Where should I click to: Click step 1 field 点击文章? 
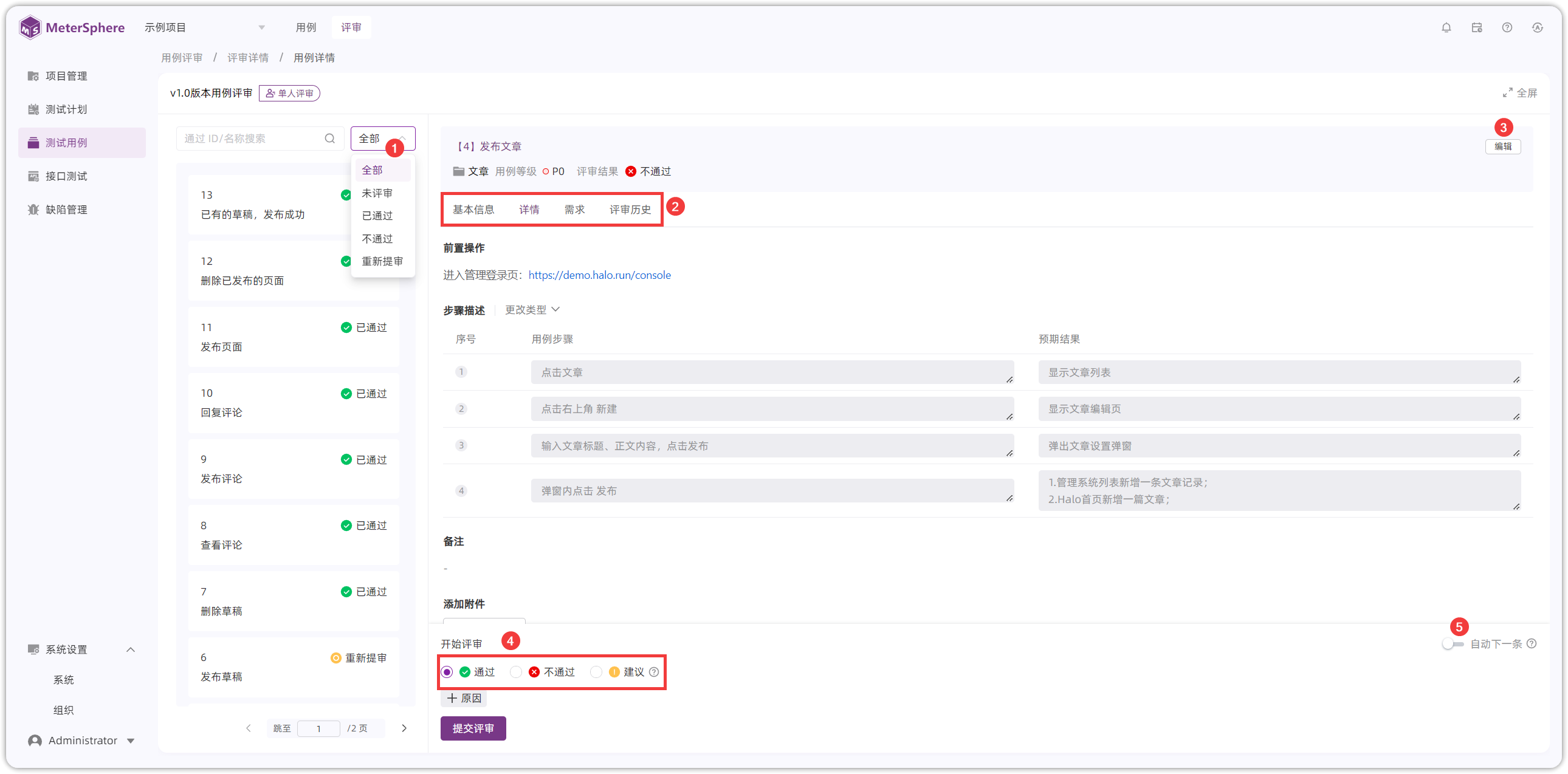tap(772, 372)
